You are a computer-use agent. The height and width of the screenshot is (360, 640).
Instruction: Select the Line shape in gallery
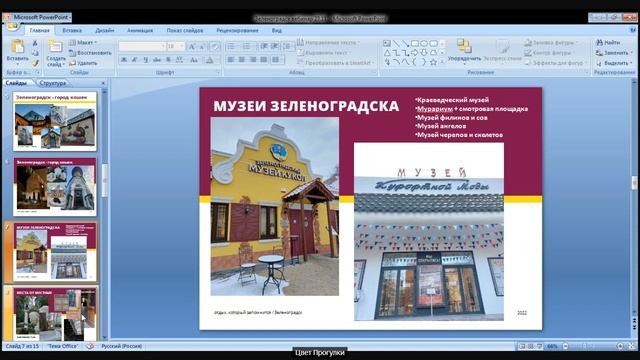click(x=396, y=43)
